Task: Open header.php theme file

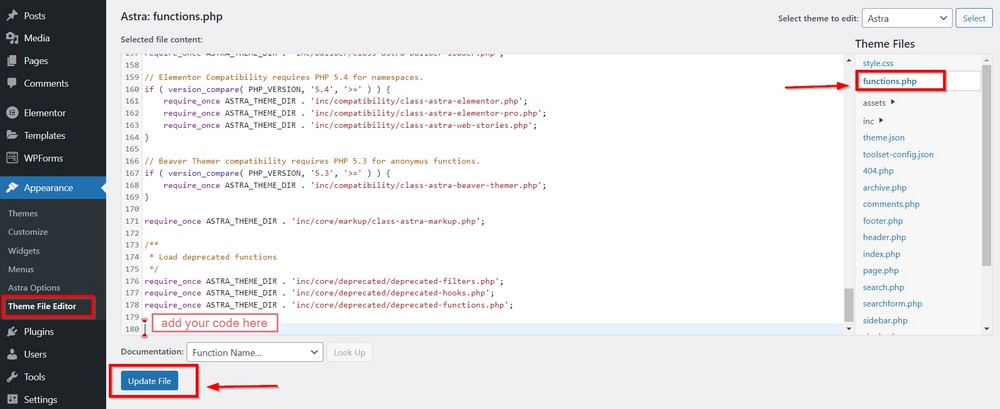Action: [x=885, y=237]
